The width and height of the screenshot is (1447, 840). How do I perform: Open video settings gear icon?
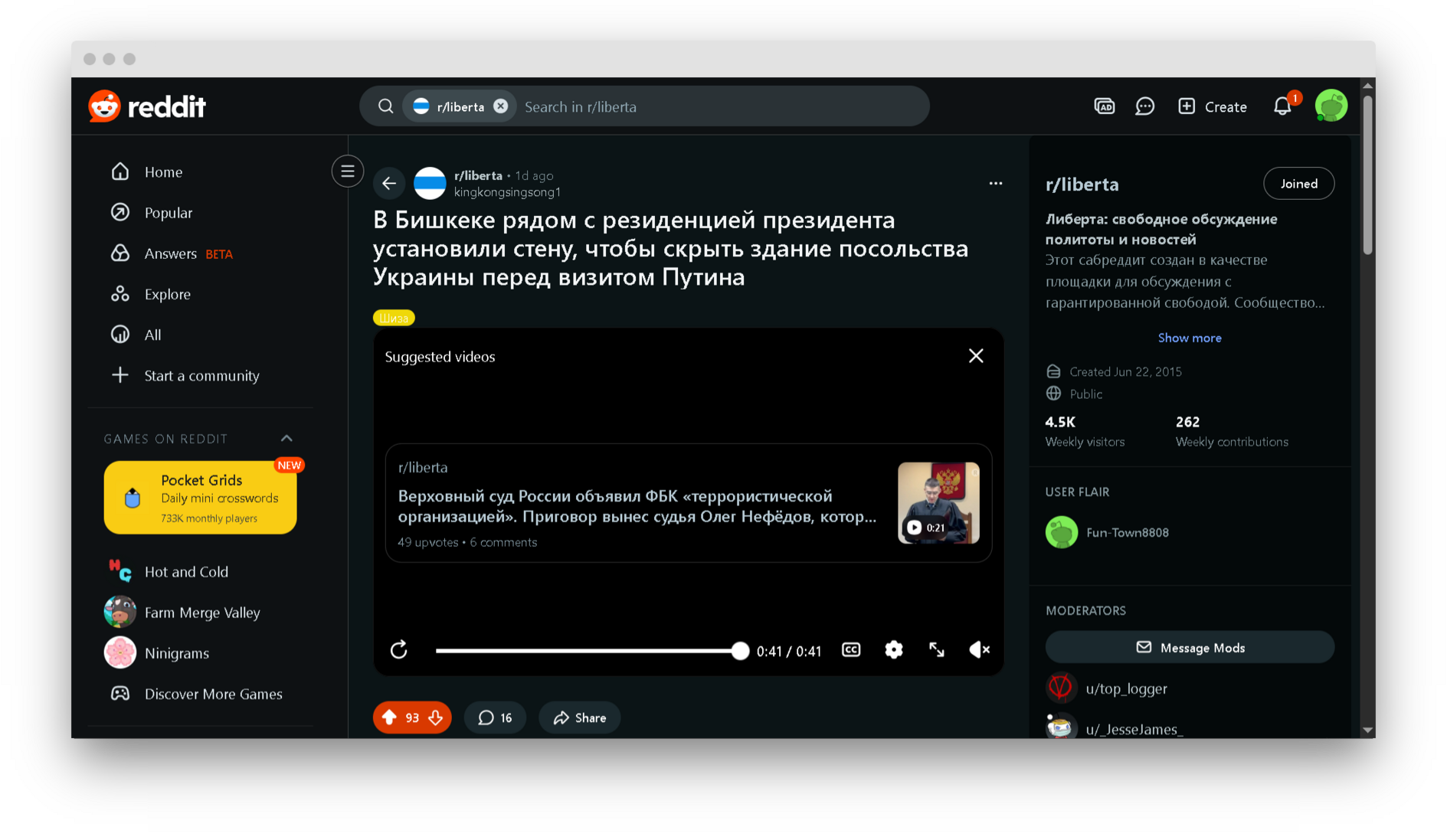tap(893, 650)
